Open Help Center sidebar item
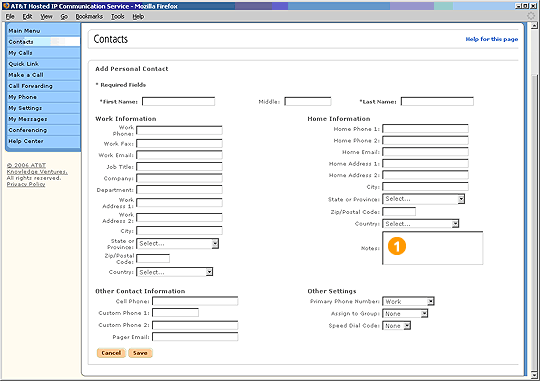Image resolution: width=540 pixels, height=381 pixels. 43,141
